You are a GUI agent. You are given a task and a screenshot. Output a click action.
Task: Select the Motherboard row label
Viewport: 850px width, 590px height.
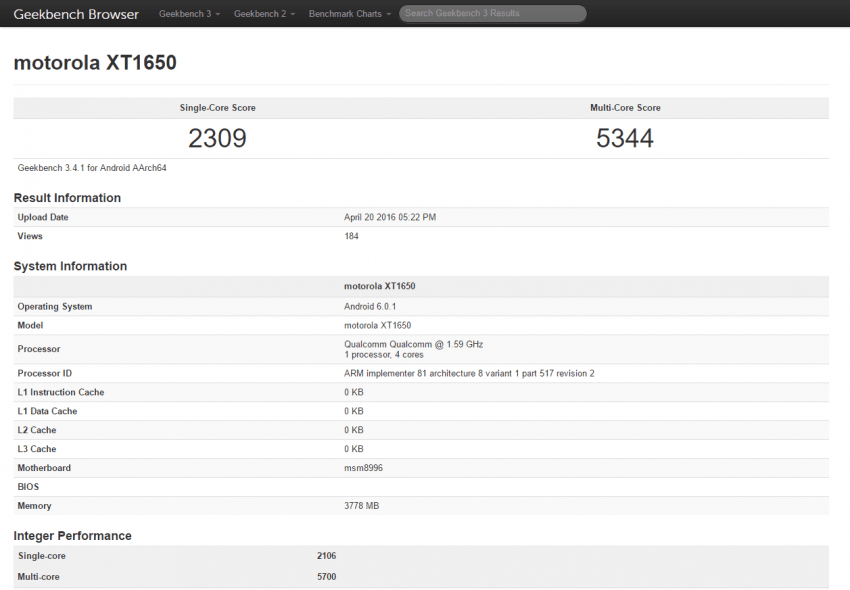(x=44, y=468)
